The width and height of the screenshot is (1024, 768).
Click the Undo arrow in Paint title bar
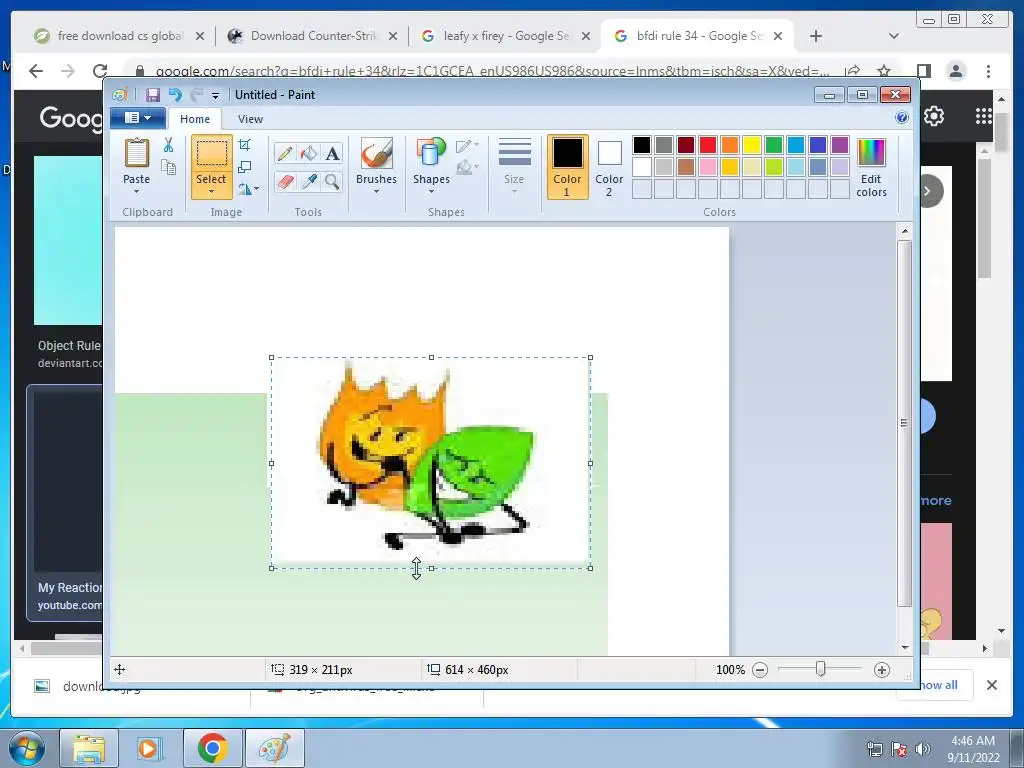tap(174, 95)
